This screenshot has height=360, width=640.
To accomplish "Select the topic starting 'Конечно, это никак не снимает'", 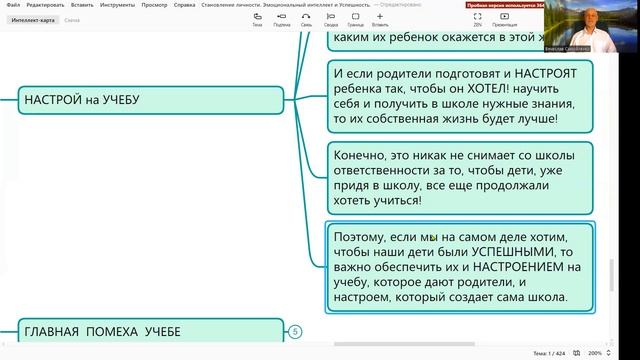I will click(x=460, y=178).
